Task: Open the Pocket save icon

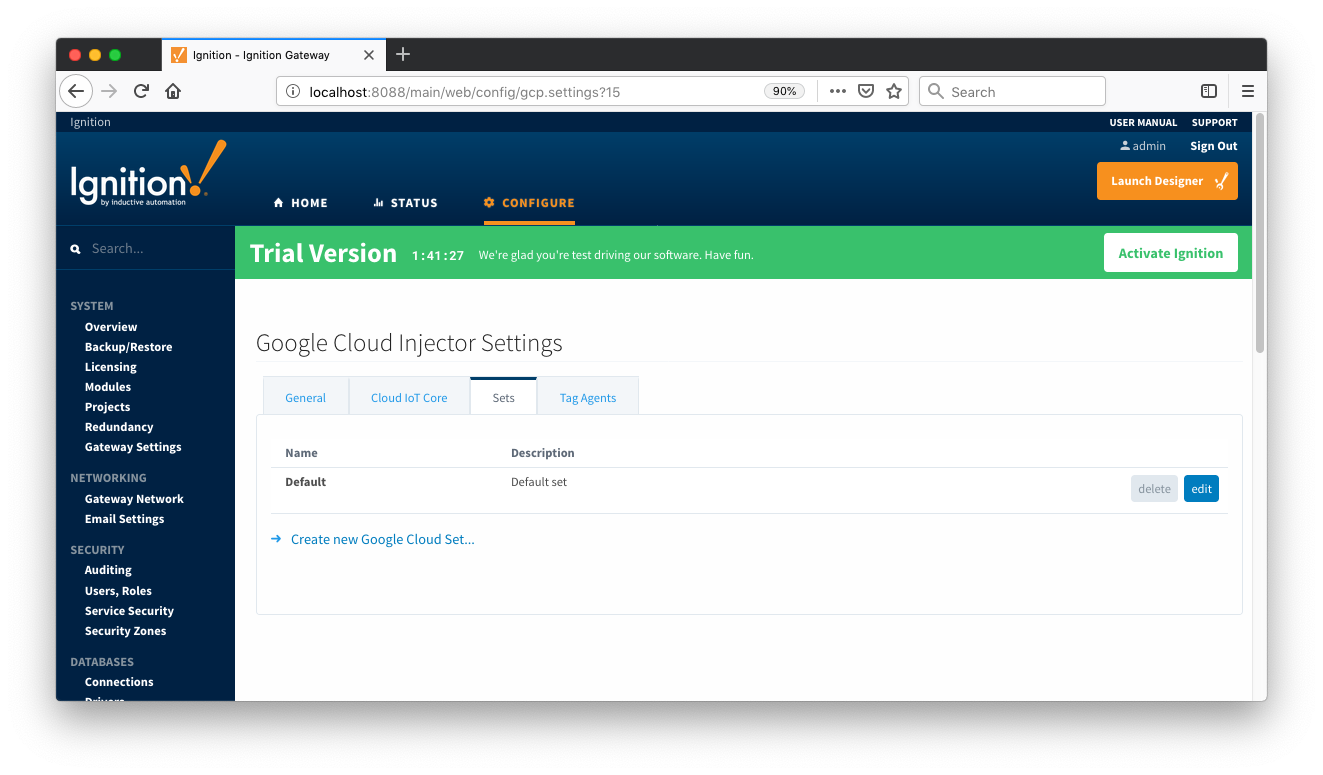Action: coord(866,91)
